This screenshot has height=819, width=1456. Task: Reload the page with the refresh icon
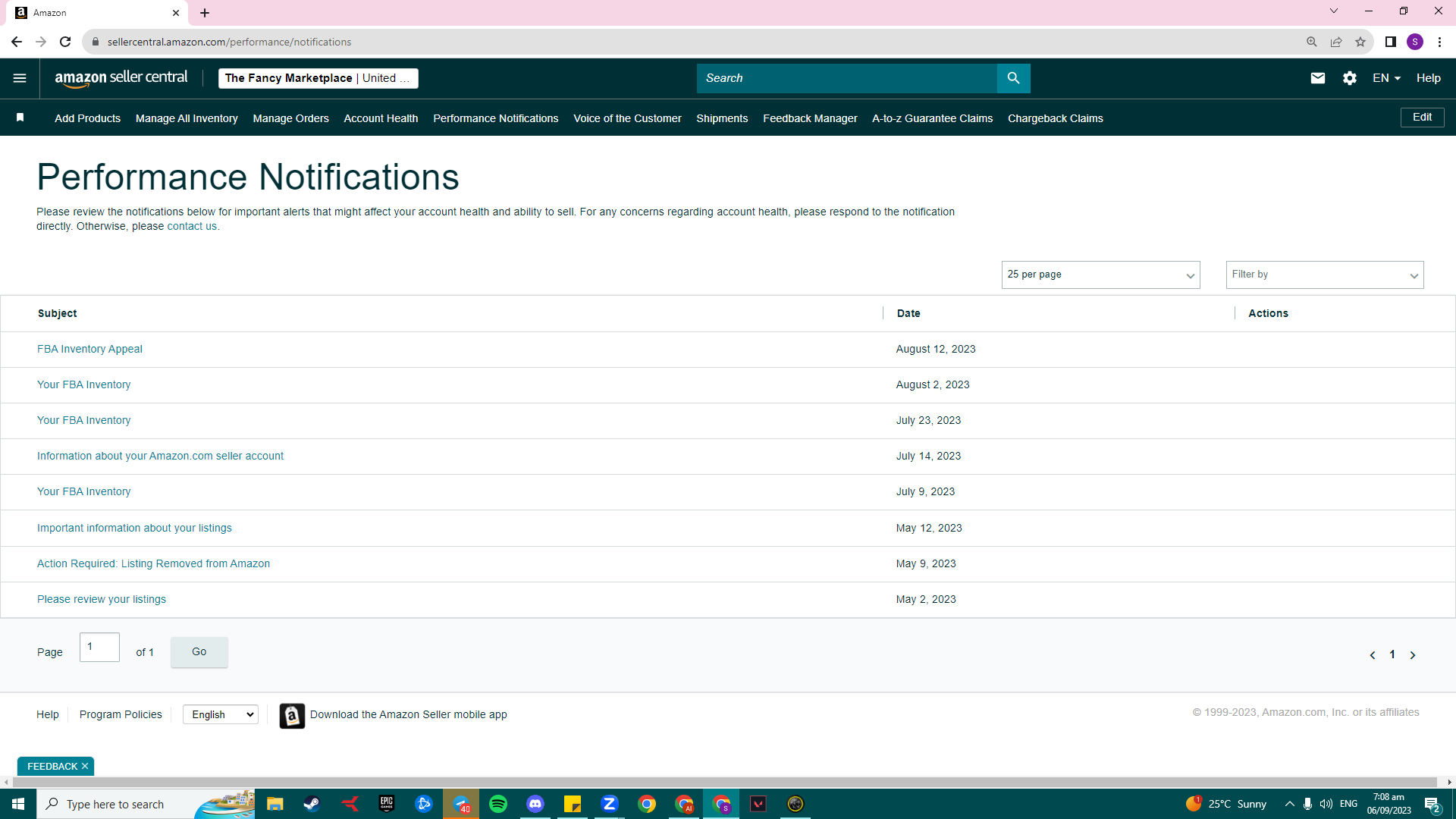pos(65,42)
